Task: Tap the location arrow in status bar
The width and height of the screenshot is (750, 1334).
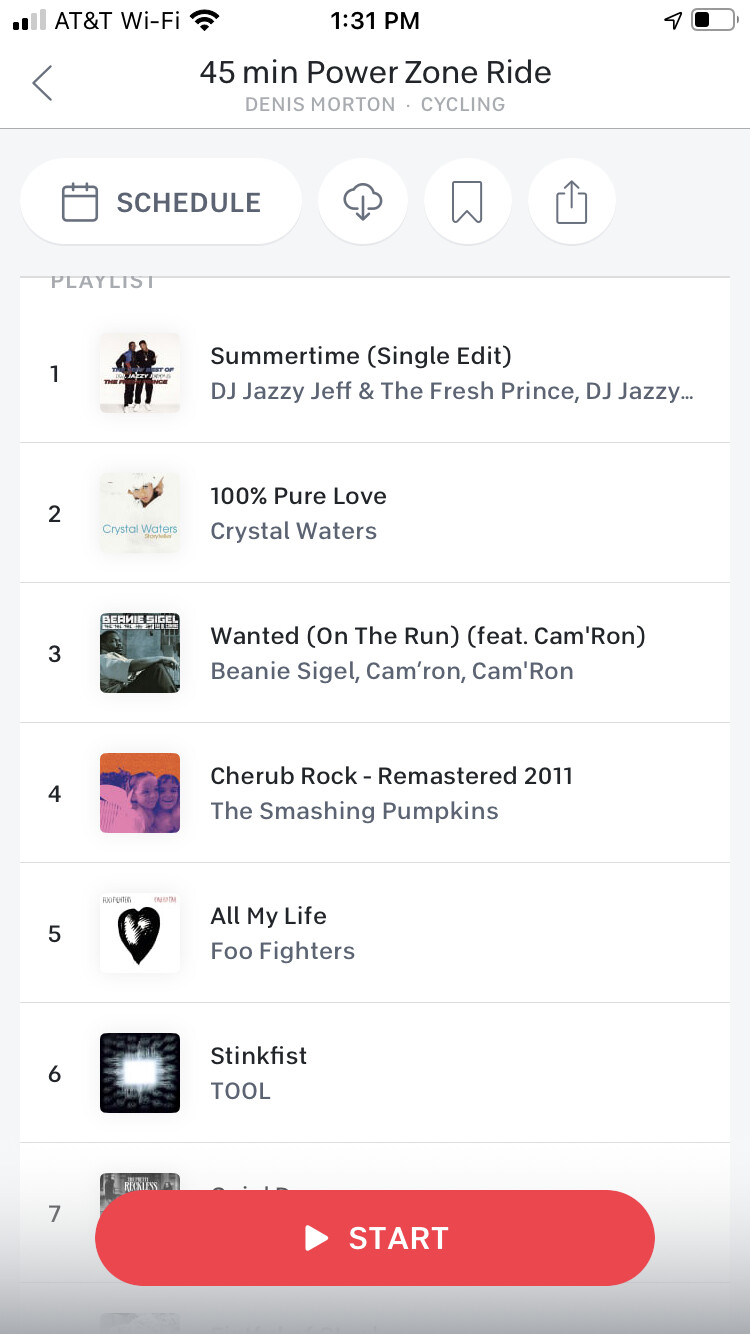Action: click(673, 21)
